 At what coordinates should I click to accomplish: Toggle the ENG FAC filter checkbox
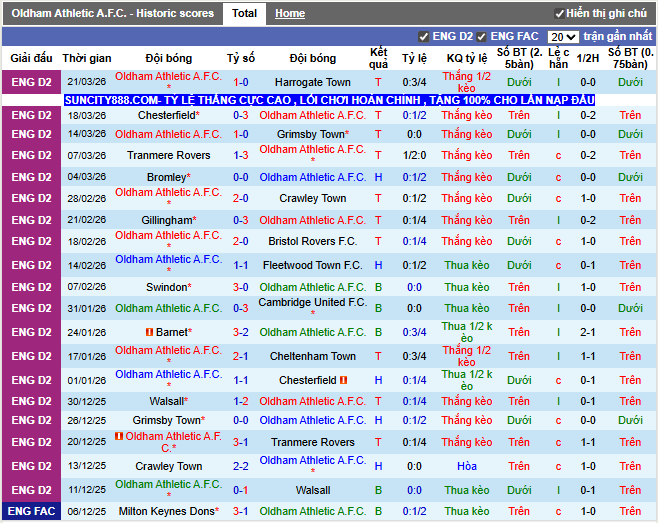(481, 36)
